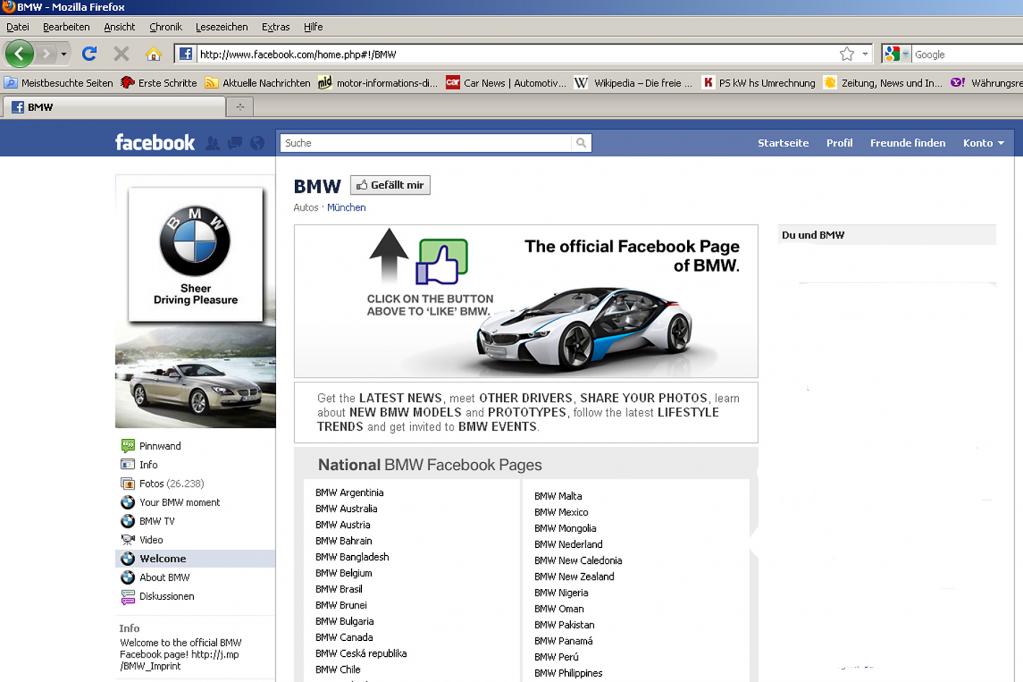
Task: Open the Info sidebar item
Action: [139, 465]
